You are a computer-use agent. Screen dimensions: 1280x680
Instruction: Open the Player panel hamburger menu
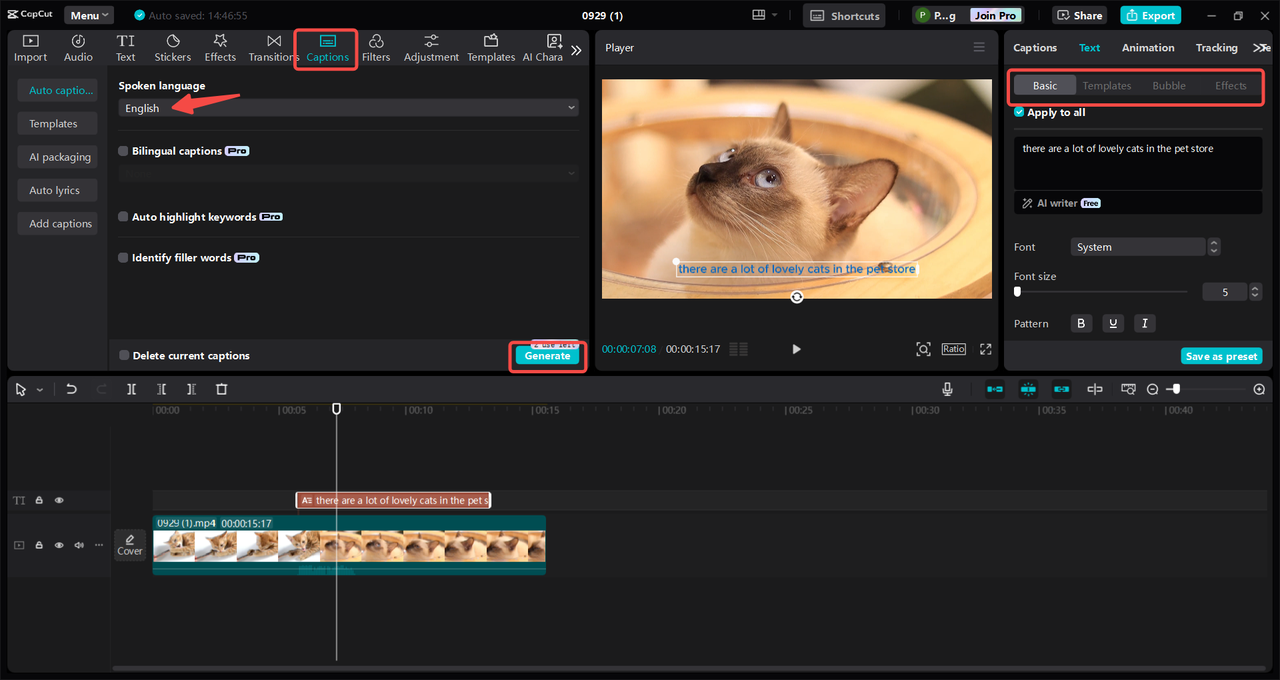(x=979, y=47)
